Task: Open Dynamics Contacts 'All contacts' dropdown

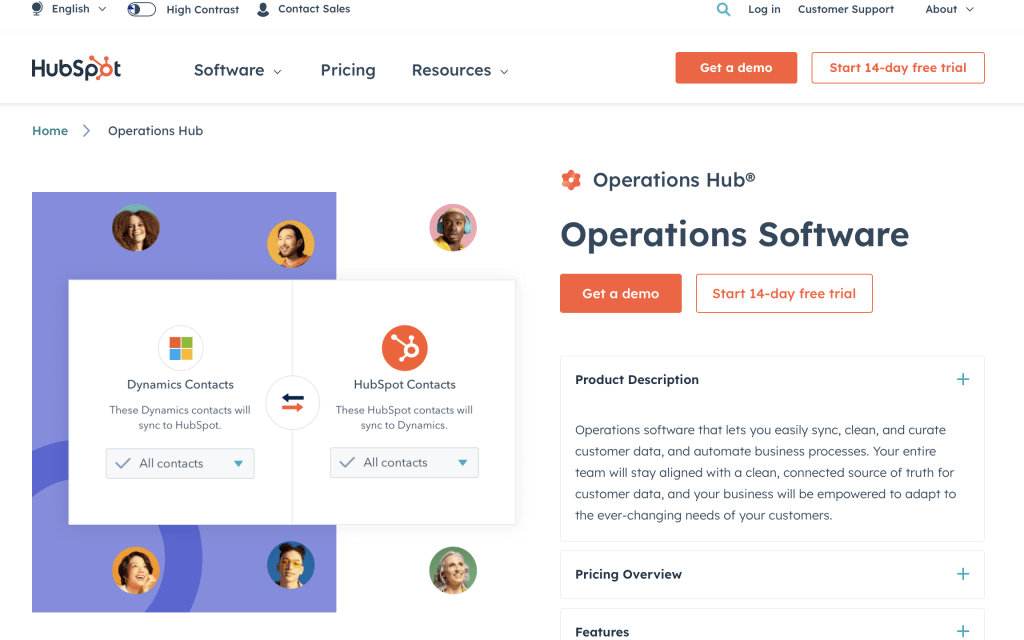Action: point(180,463)
